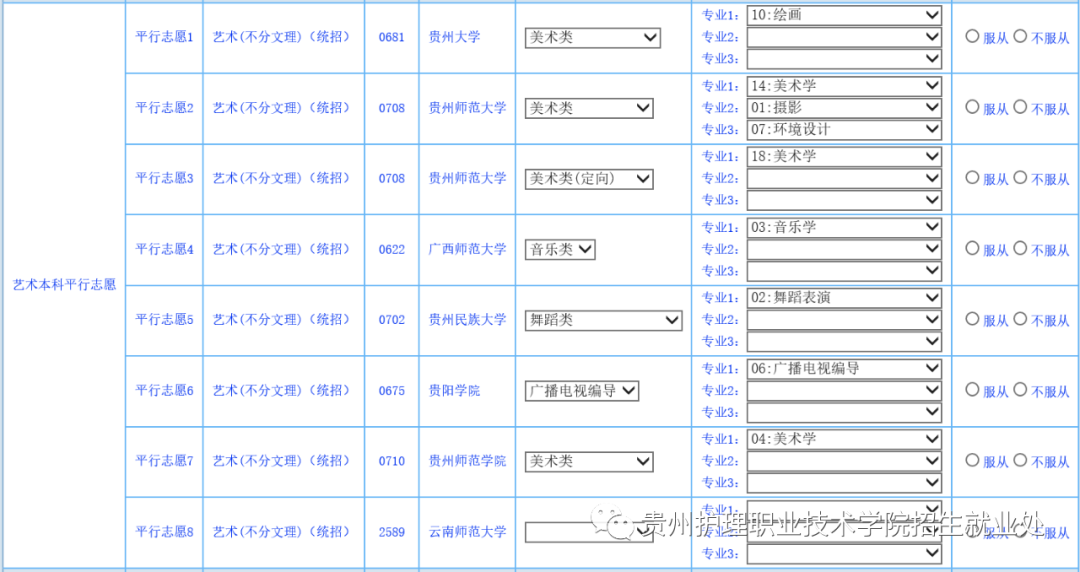Open 美术类 category dropdown for 贵州大学
This screenshot has width=1080, height=572.
coord(592,37)
